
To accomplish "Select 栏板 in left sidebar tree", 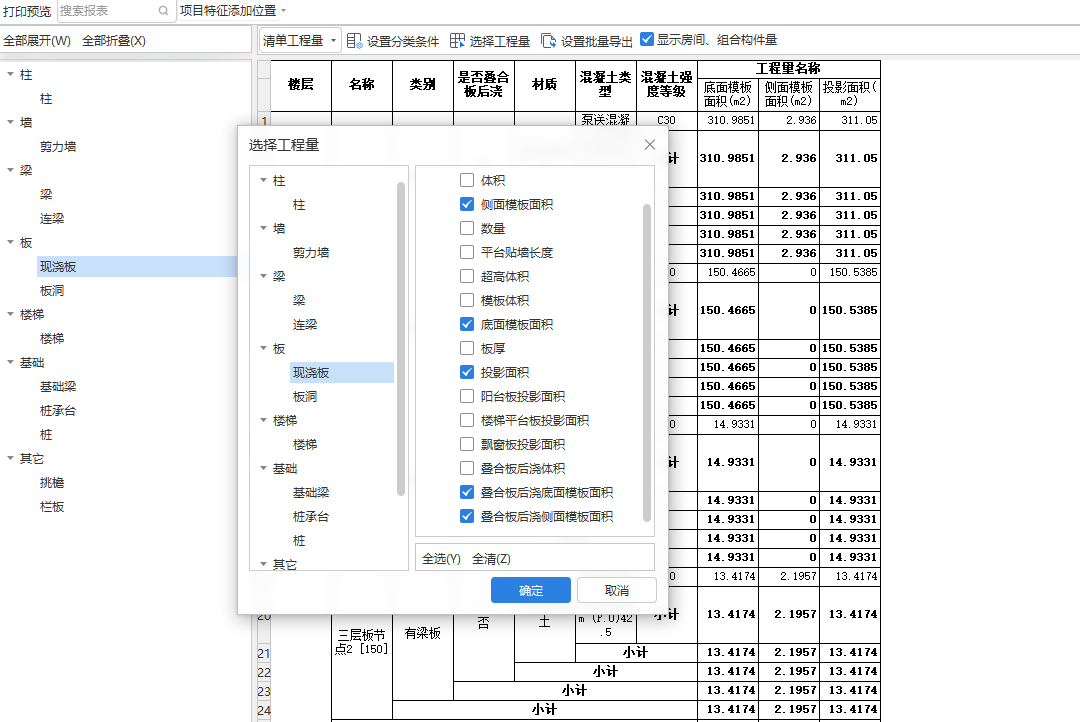I will click(52, 506).
